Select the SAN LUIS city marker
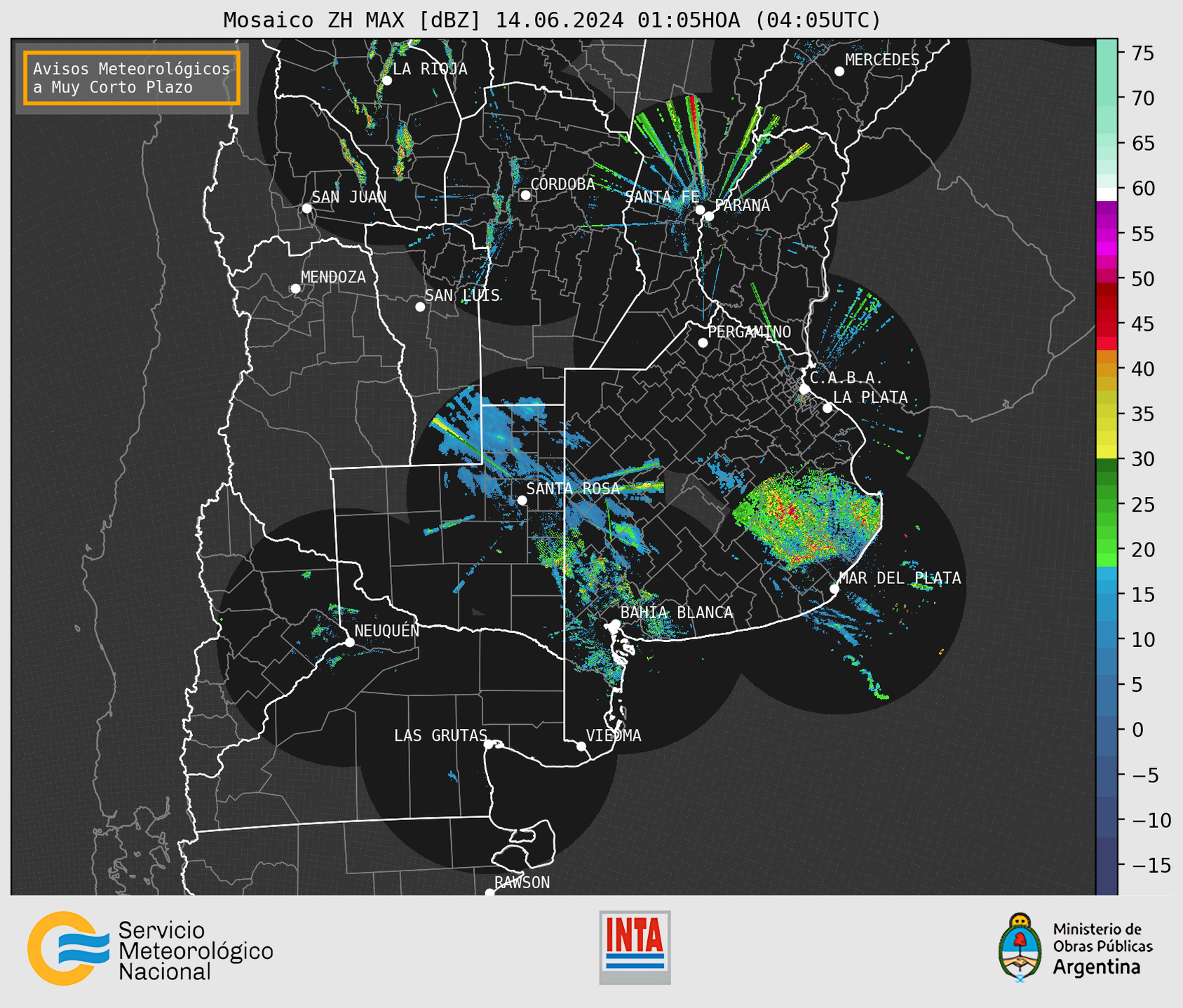1183x1008 pixels. pos(420,307)
